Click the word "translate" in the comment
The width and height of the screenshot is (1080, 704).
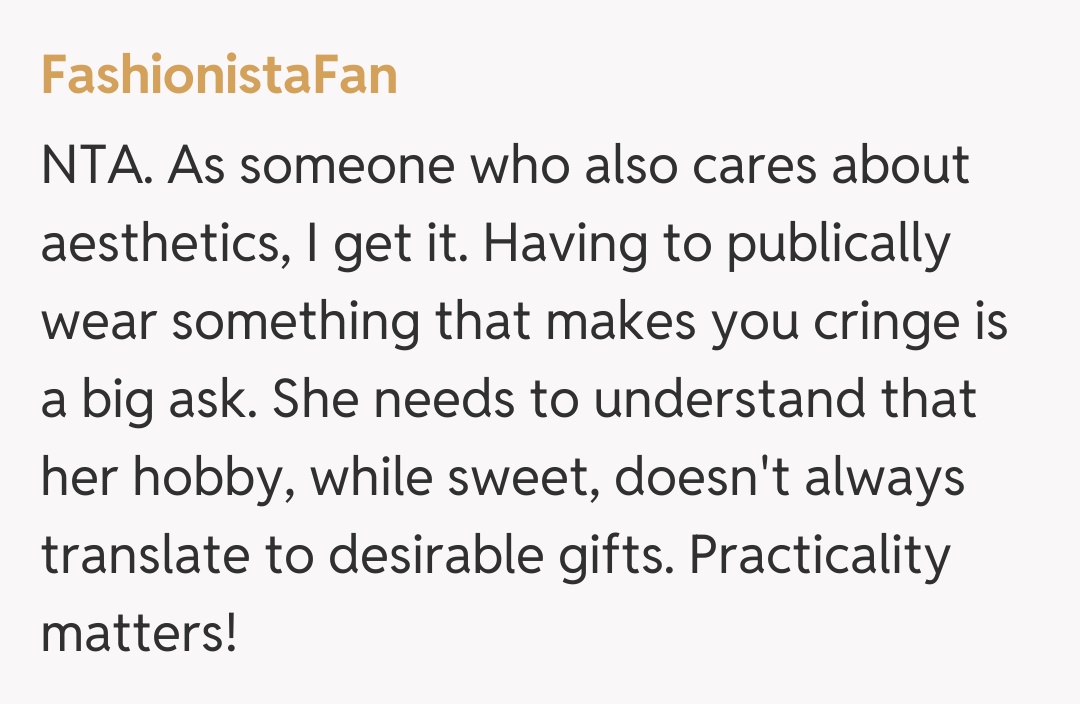click(x=150, y=557)
